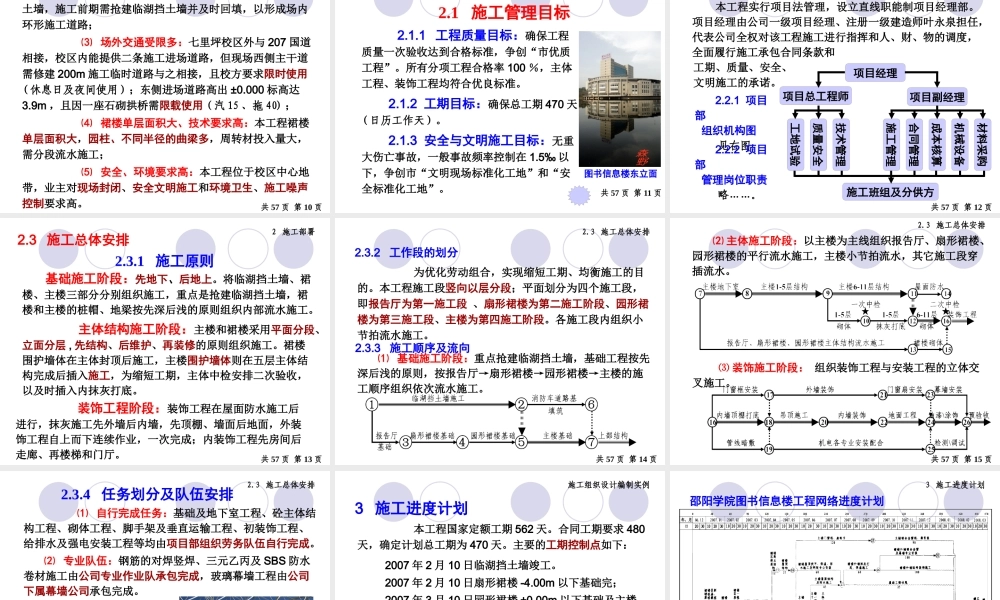
Task: Click the 施工班组及分供方 box
Action: click(x=890, y=192)
